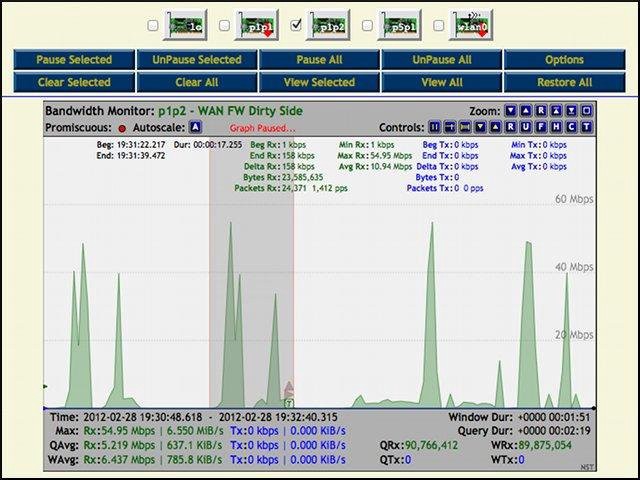Click the Controls up-arrow icon
Viewport: 640px width, 480px height.
496,127
